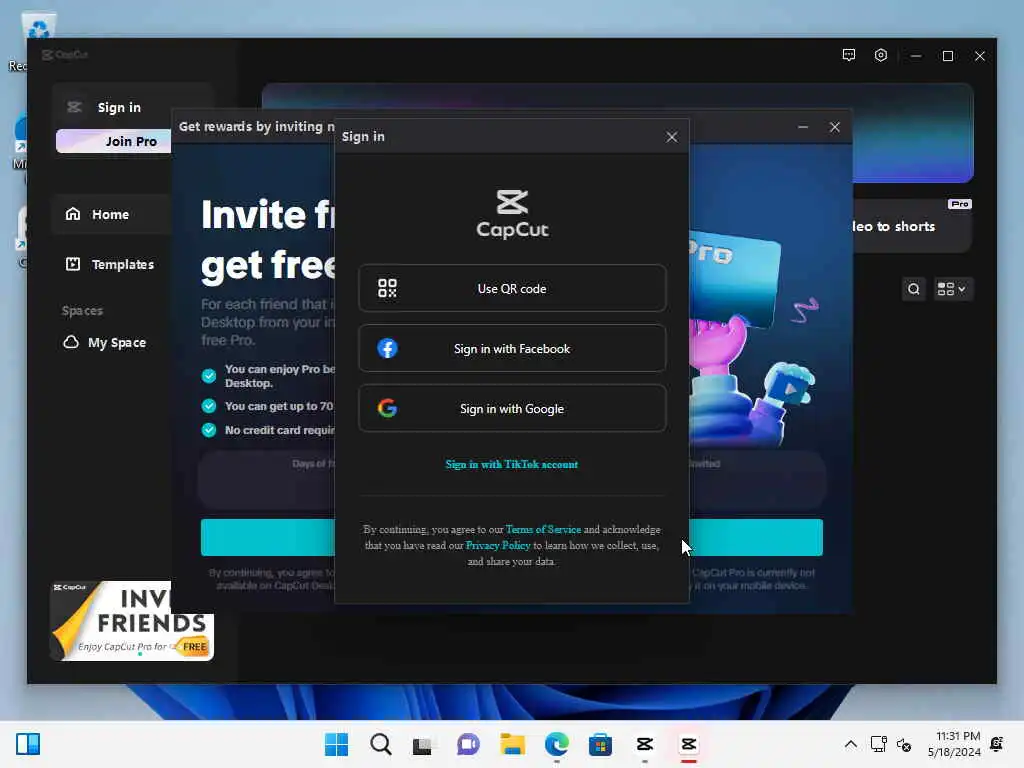Open Home in the CapCut sidebar
1024x768 pixels.
click(x=111, y=214)
